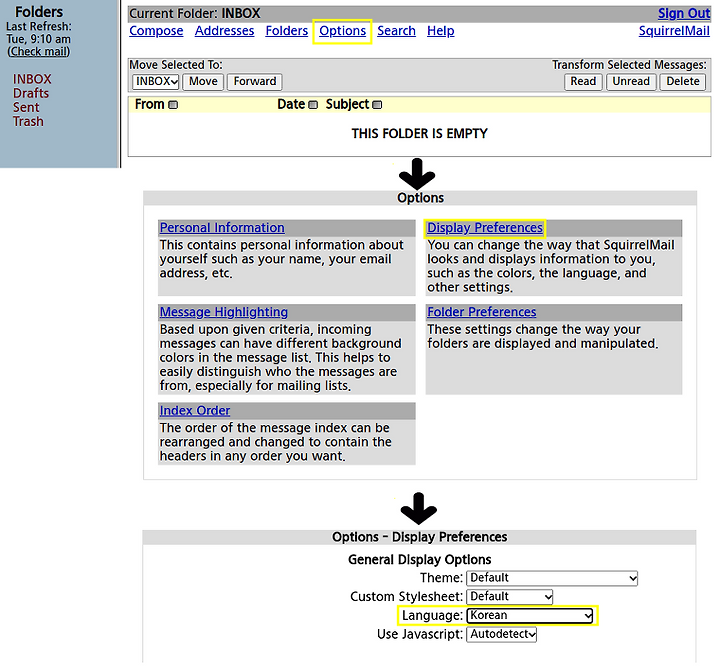Open Personal Information options
This screenshot has height=669, width=720.
(222, 228)
